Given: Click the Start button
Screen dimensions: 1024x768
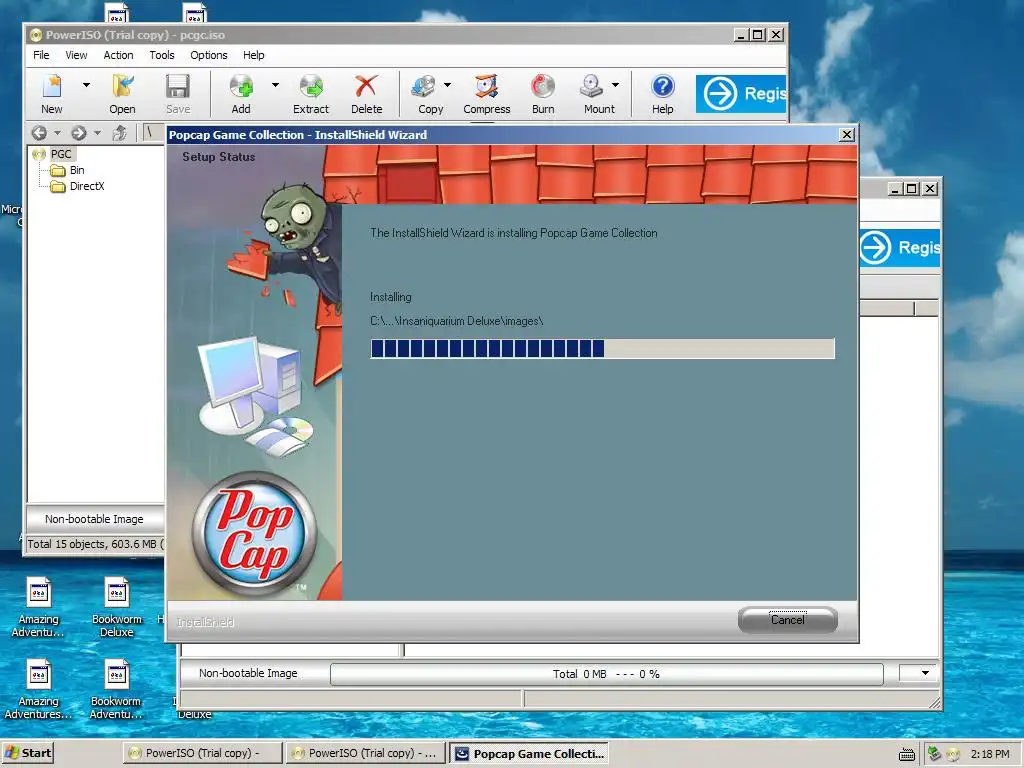Looking at the screenshot, I should [27, 753].
